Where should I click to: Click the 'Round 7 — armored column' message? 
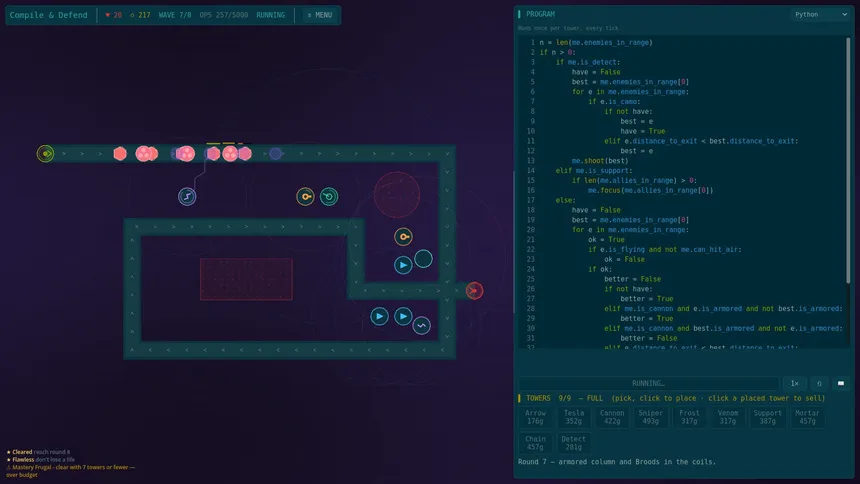617,462
